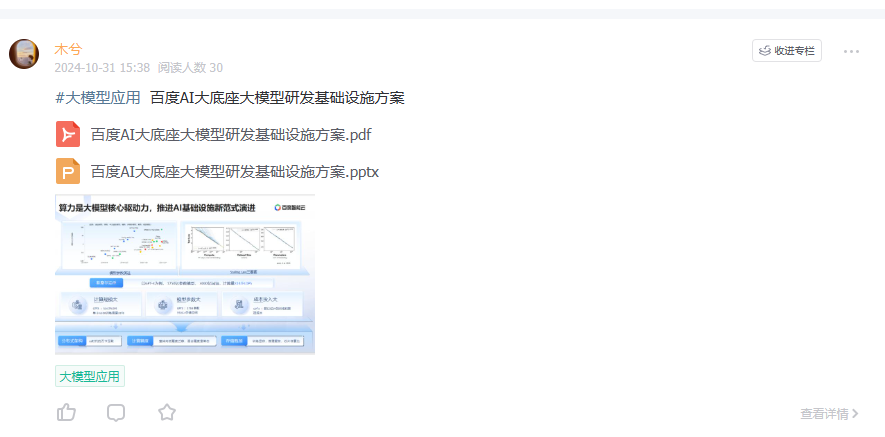Like the post with thumbs-up icon
The width and height of the screenshot is (885, 437).
pyautogui.click(x=66, y=413)
